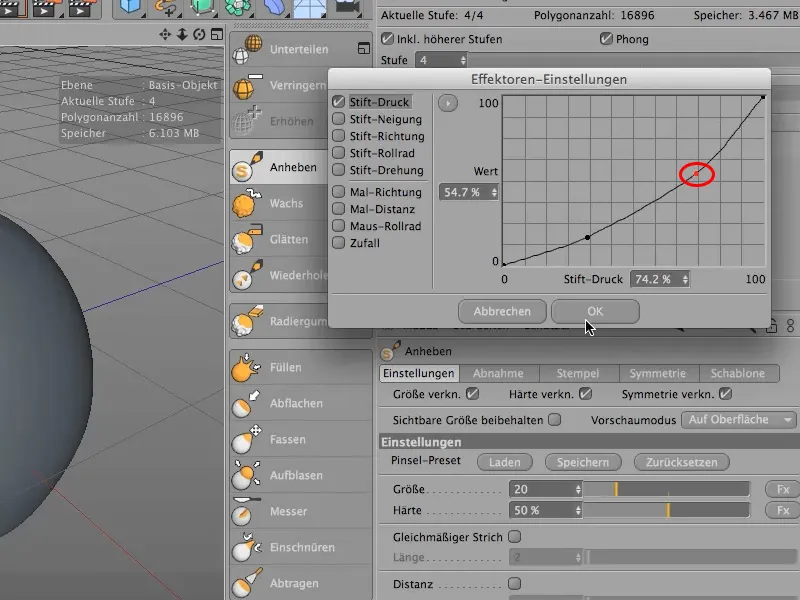Open the Fx button for Größe
This screenshot has width=800, height=600.
tap(783, 489)
